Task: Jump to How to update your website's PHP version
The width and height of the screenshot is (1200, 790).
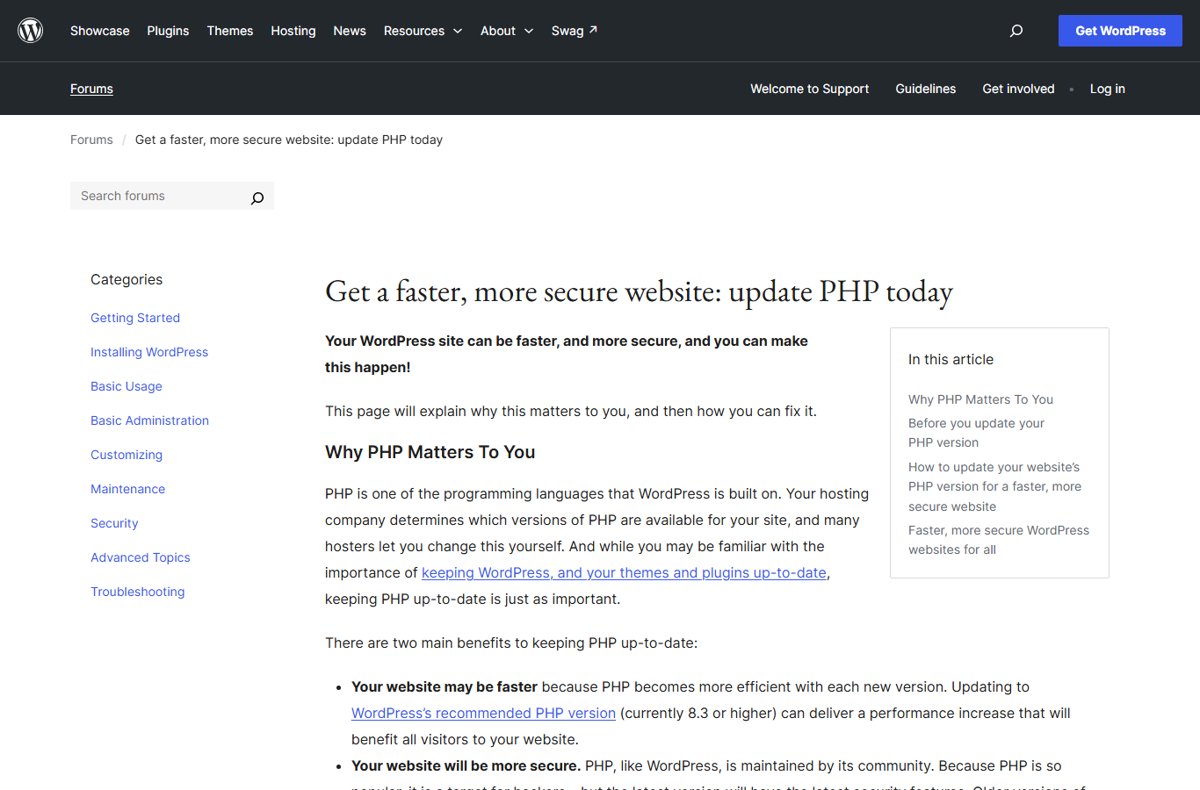Action: [995, 487]
